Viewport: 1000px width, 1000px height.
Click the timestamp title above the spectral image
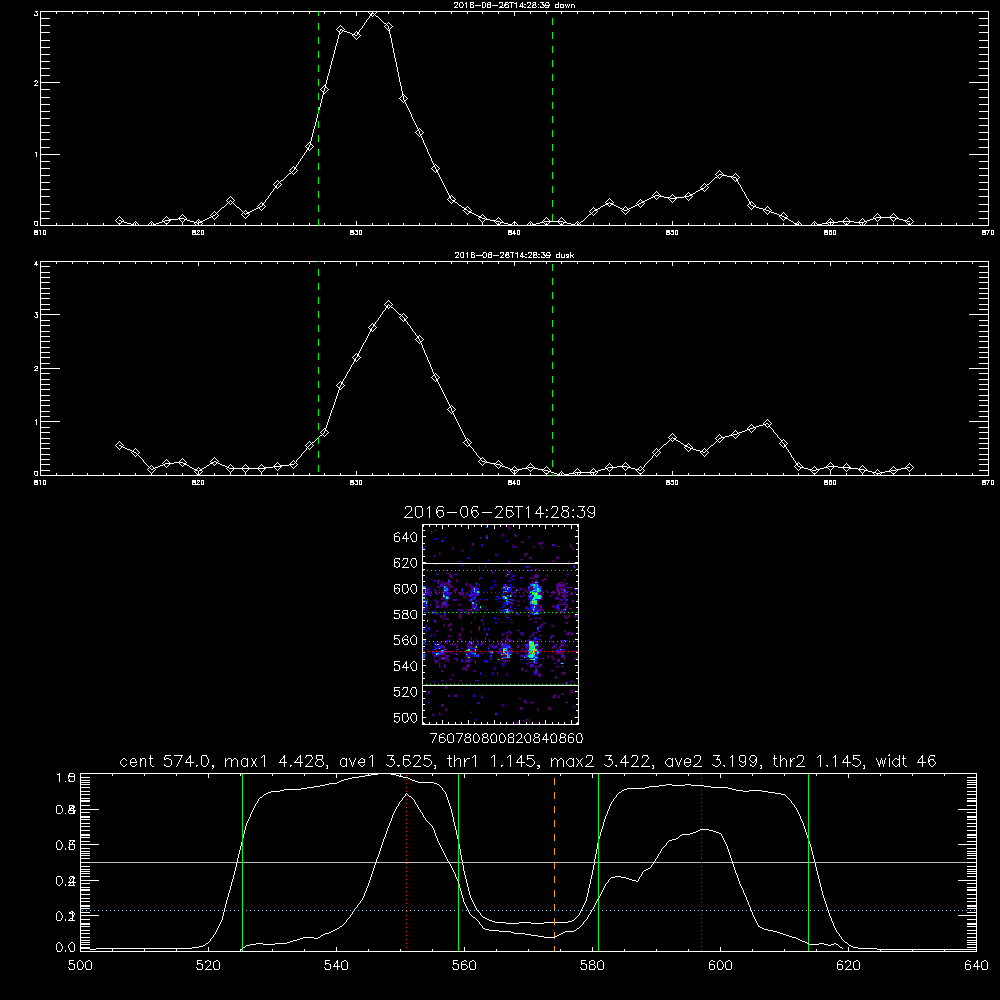coord(500,512)
